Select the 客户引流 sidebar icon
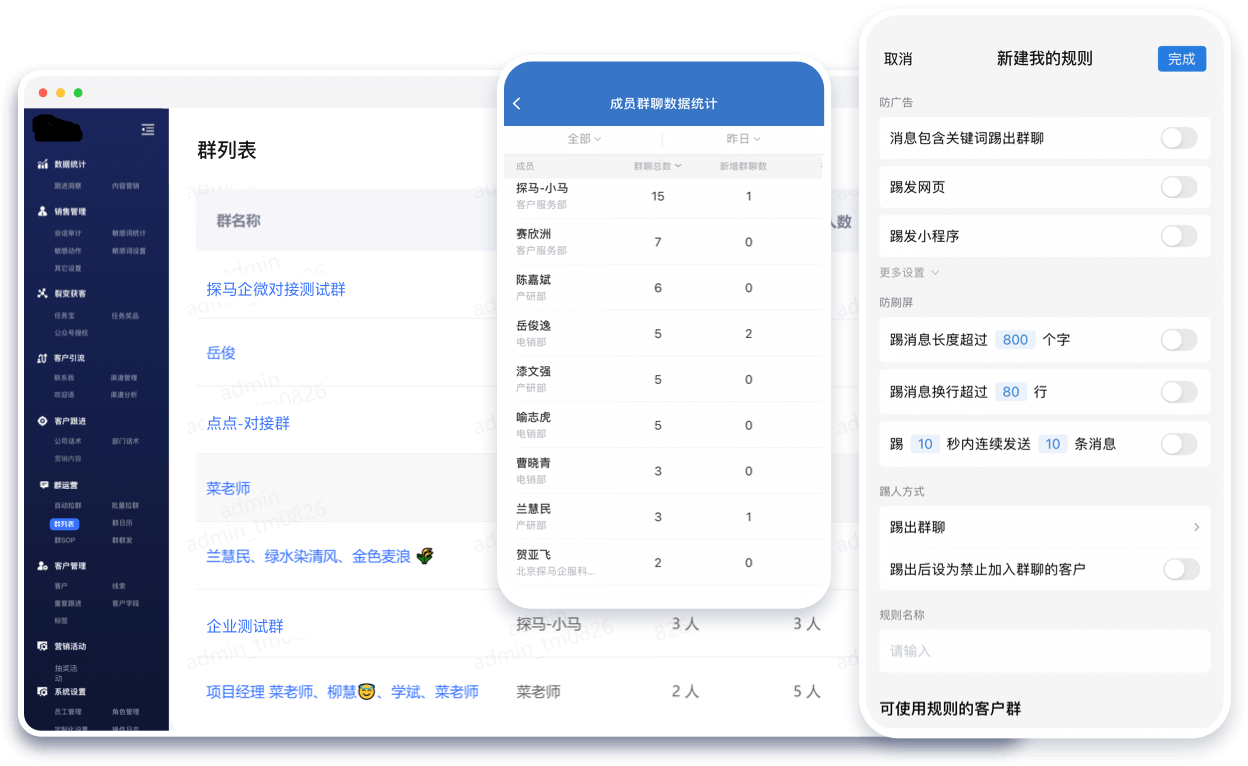1248x766 pixels. (41, 356)
